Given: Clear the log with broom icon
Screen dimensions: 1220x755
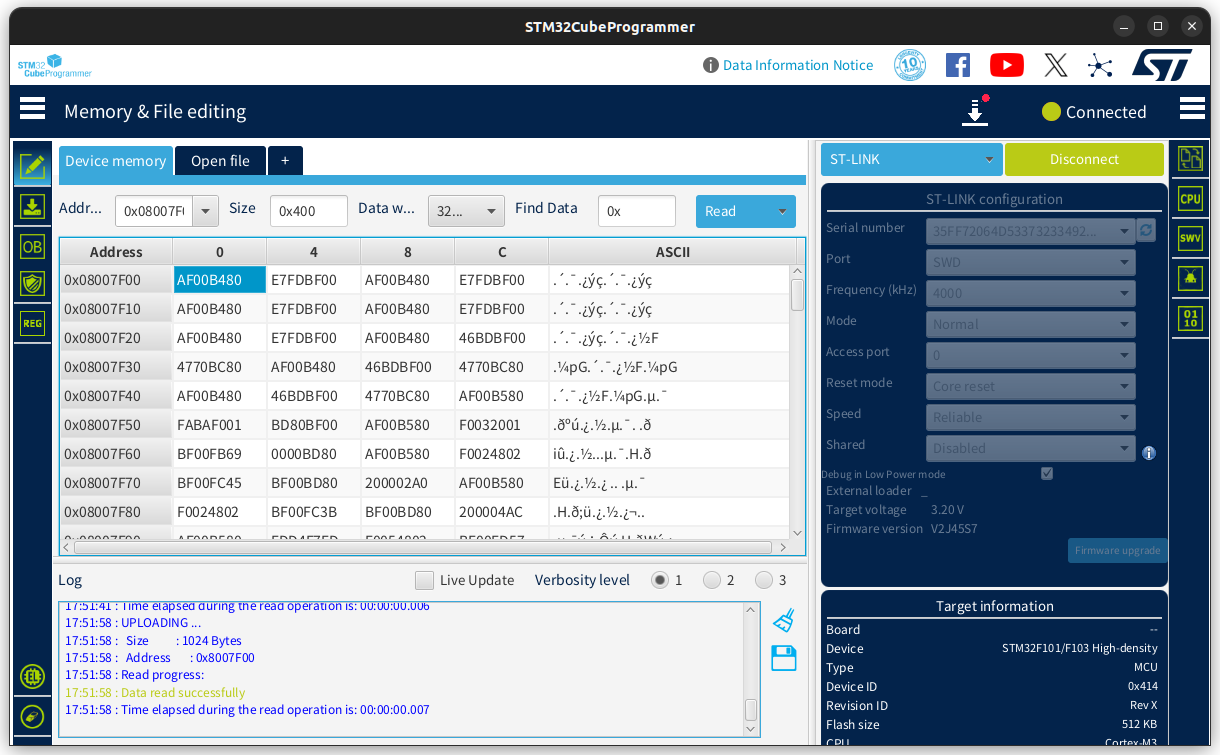Looking at the screenshot, I should (x=784, y=620).
